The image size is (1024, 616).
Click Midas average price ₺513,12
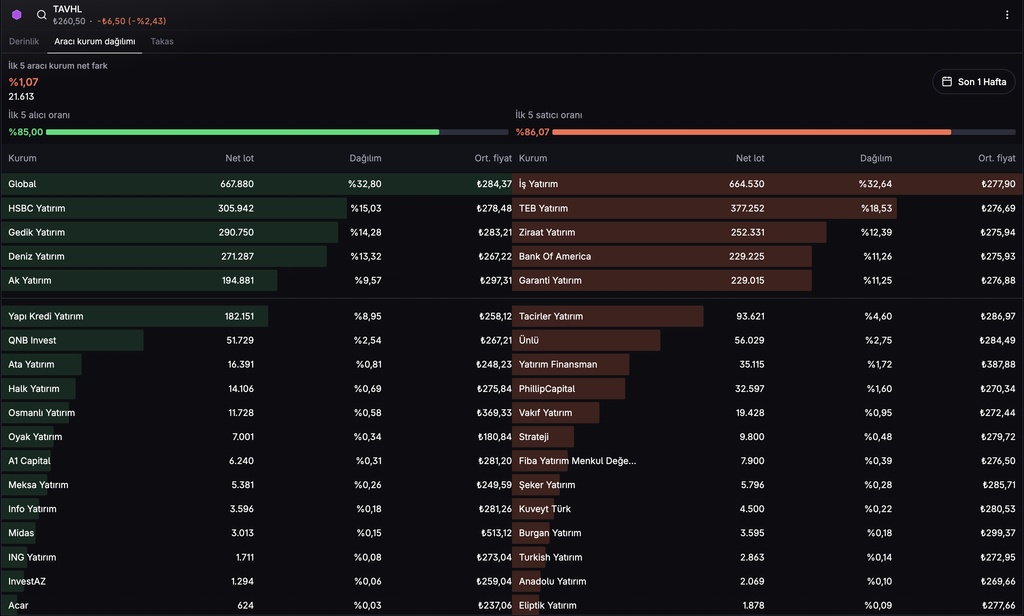(496, 533)
